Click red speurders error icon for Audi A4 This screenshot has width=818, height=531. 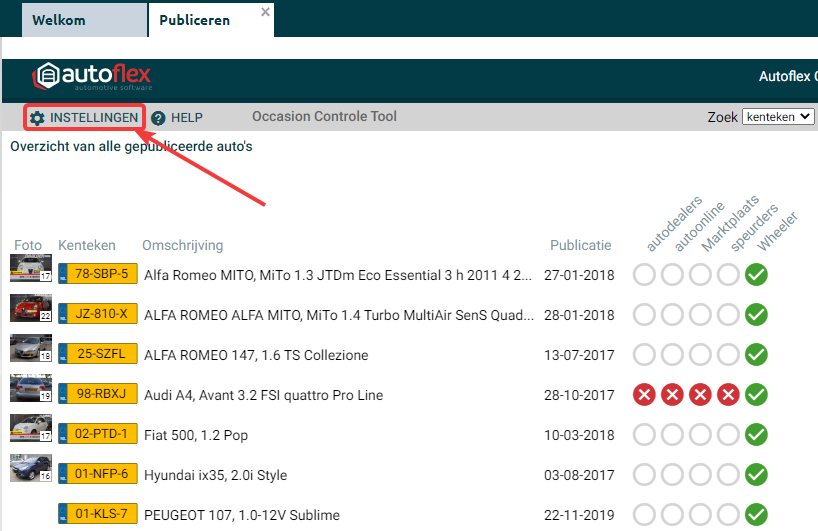[x=729, y=395]
